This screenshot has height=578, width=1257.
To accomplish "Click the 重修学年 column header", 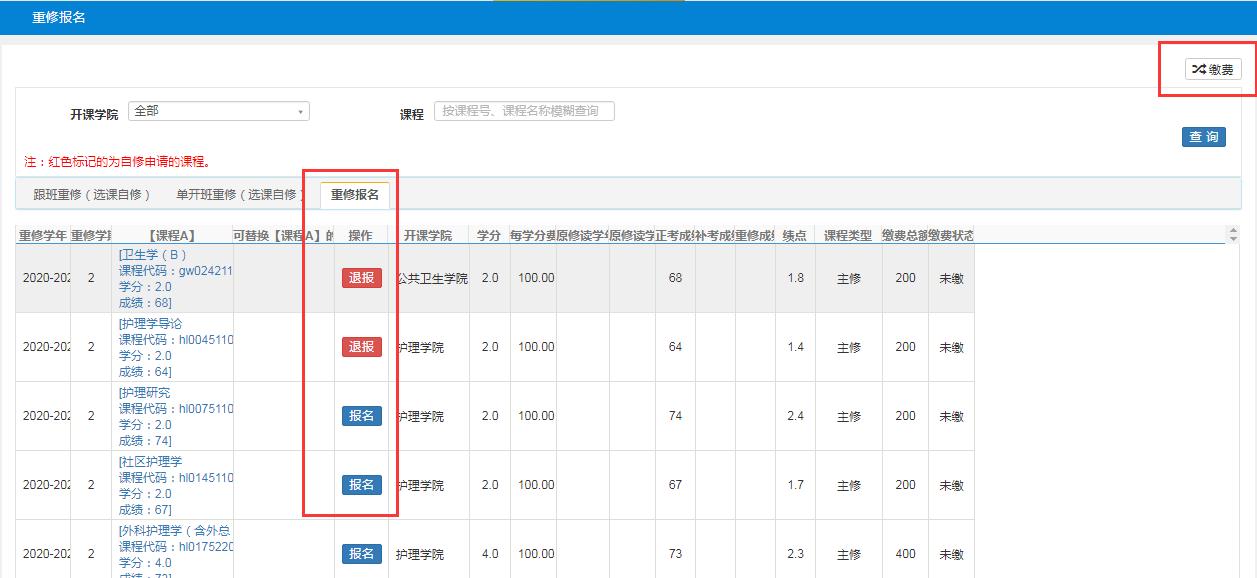I will [43, 236].
